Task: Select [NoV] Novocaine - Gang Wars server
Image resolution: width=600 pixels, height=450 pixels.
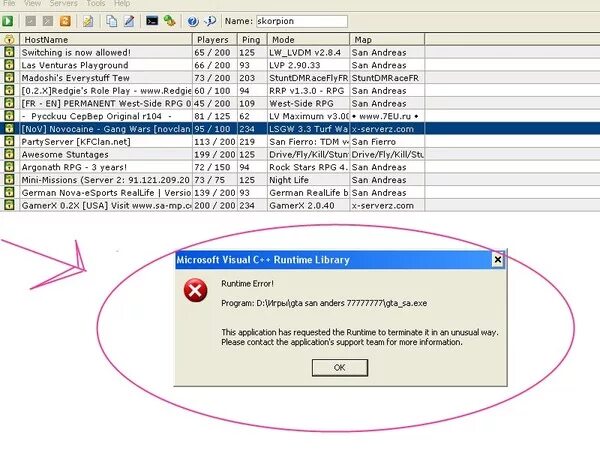Action: point(300,129)
